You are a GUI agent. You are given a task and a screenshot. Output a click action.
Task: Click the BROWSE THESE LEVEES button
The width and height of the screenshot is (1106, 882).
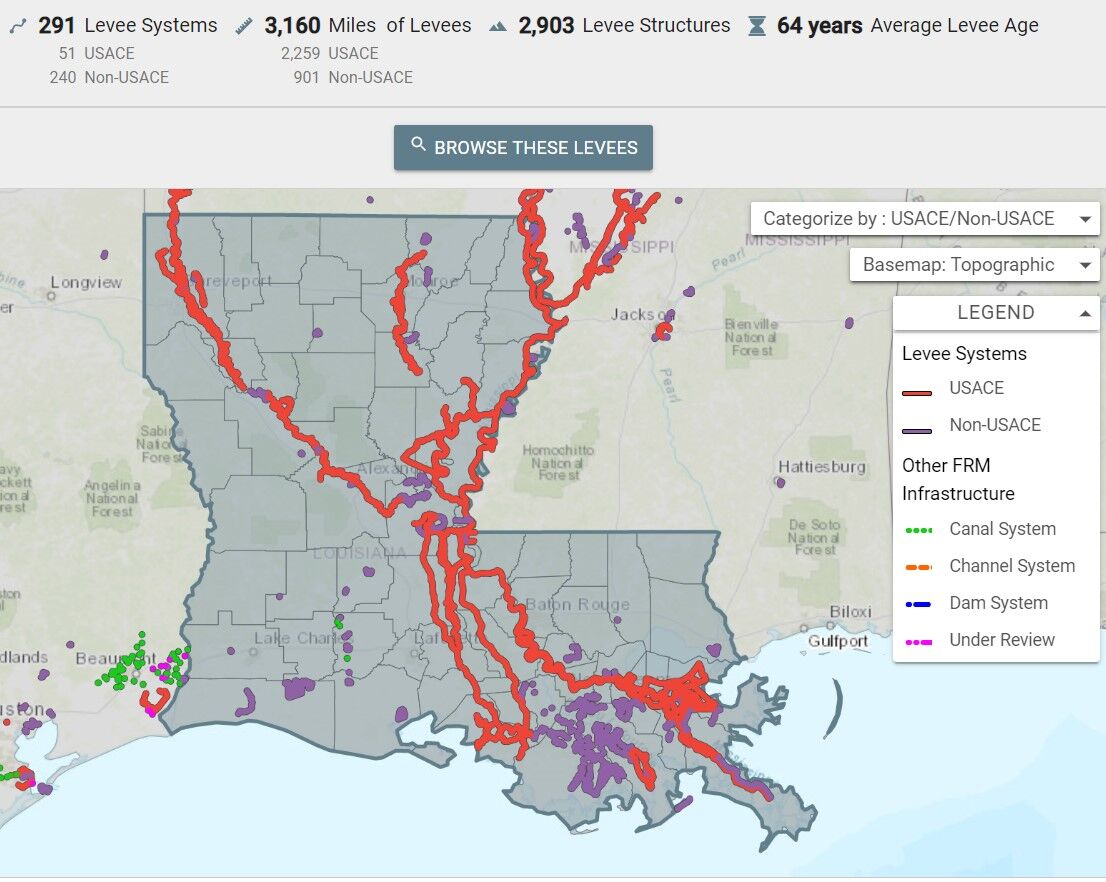click(x=522, y=147)
